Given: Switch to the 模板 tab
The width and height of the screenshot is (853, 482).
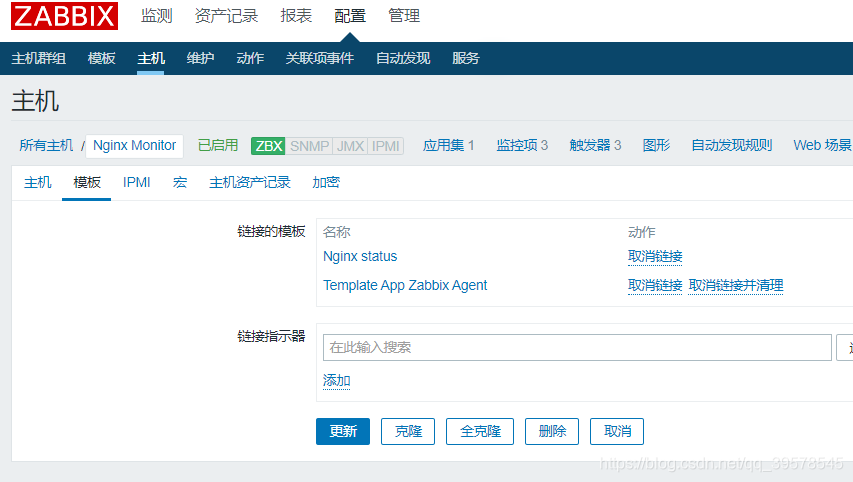Looking at the screenshot, I should pyautogui.click(x=87, y=182).
